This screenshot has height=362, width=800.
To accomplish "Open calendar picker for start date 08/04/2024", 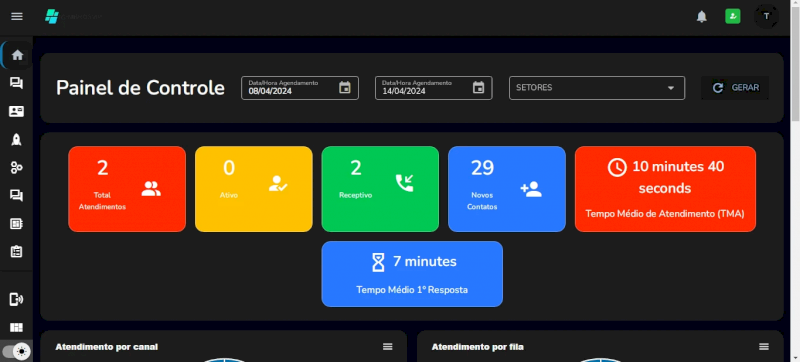I will [x=345, y=88].
